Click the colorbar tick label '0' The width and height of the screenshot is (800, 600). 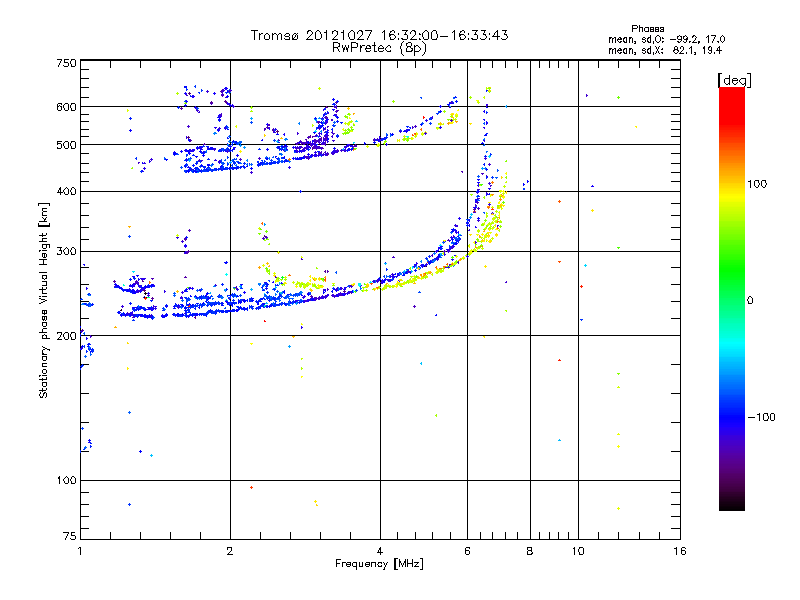(x=750, y=300)
